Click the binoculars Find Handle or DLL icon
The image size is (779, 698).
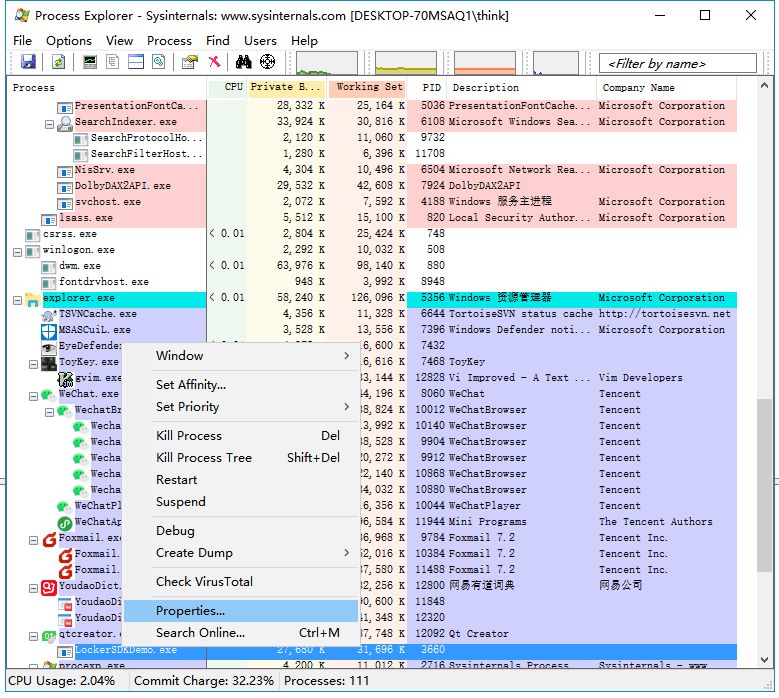(243, 62)
